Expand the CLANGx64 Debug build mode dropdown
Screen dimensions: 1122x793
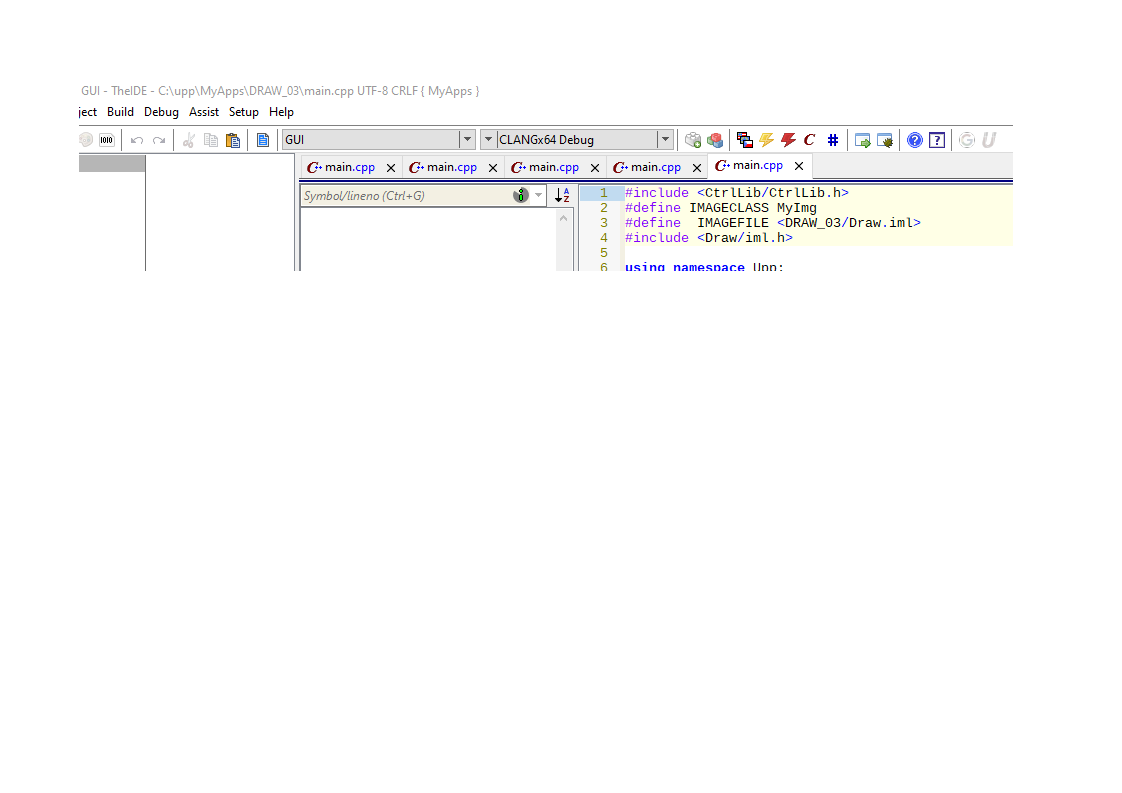pos(665,140)
